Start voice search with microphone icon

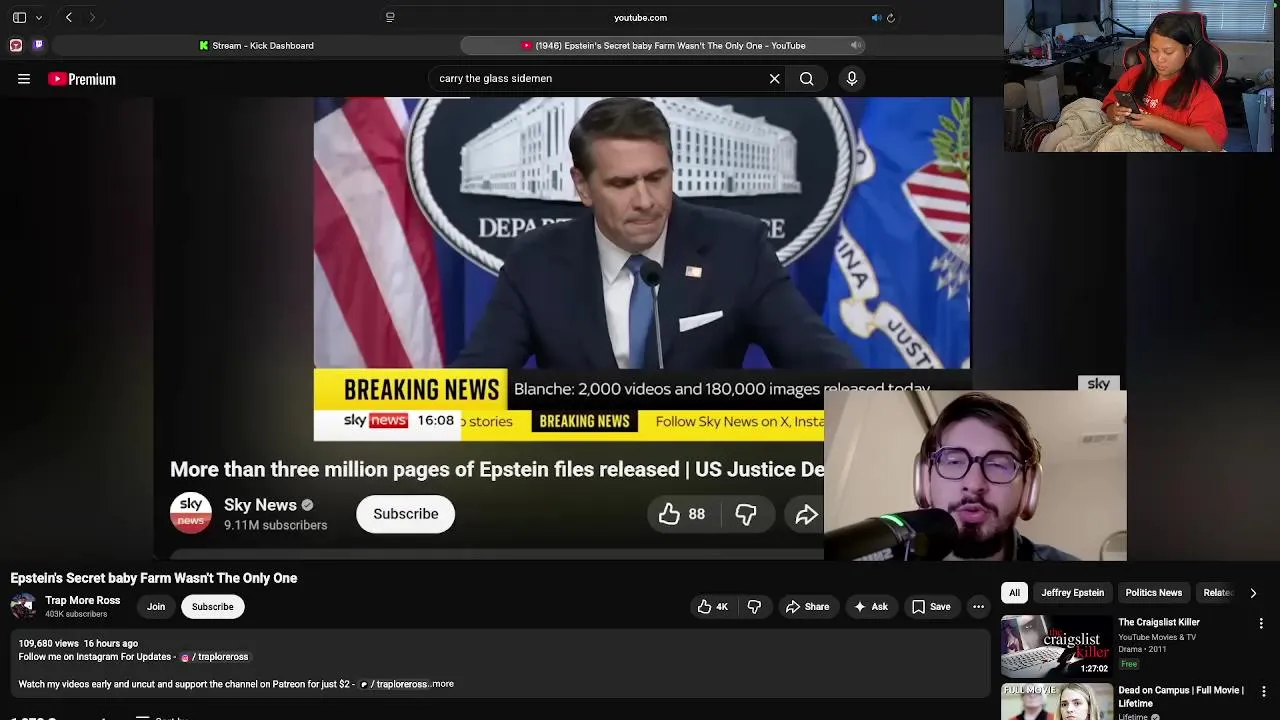pos(851,78)
